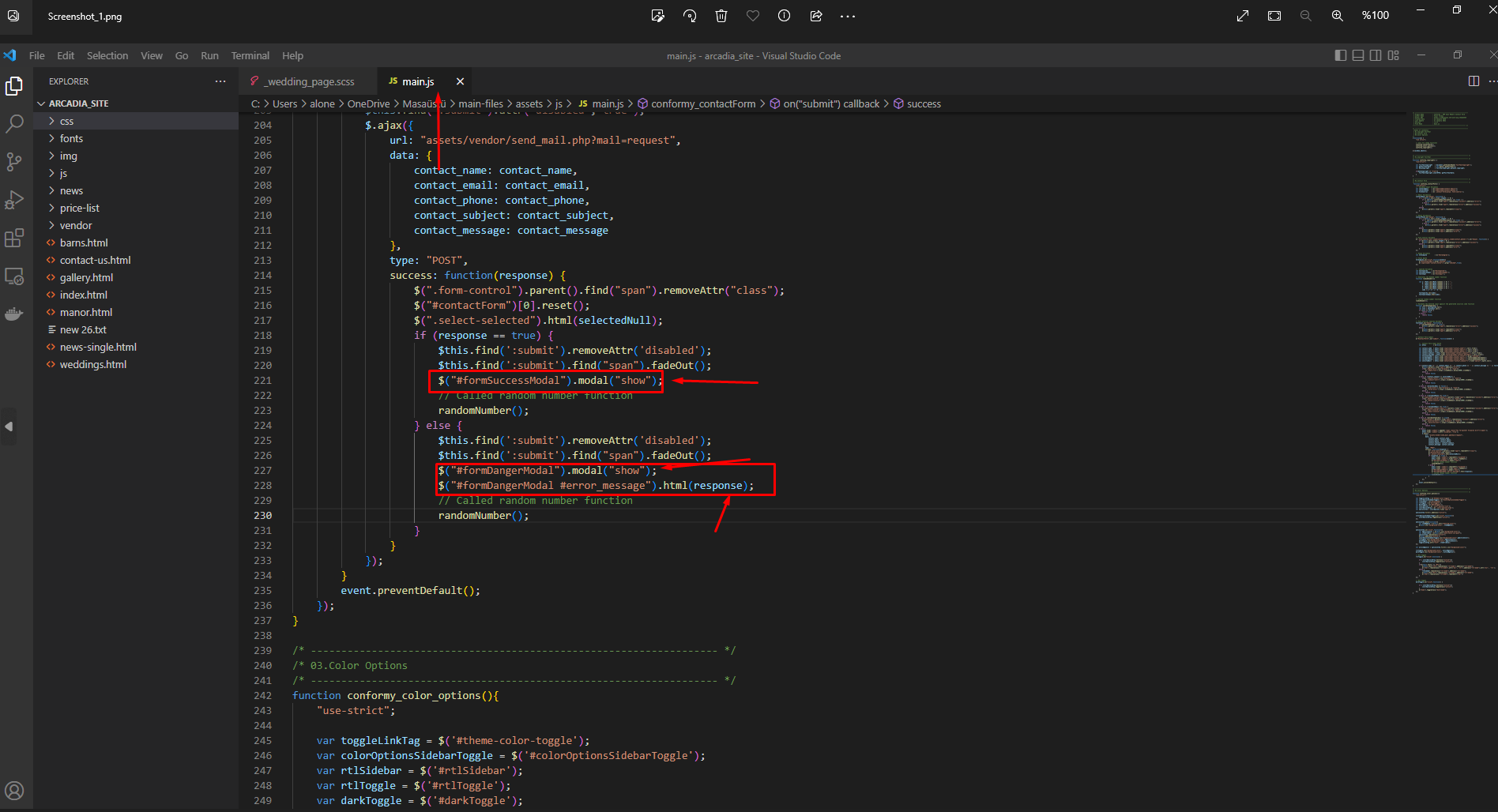Open photo viewer more options menu
Viewport: 1498px width, 812px height.
click(x=848, y=16)
